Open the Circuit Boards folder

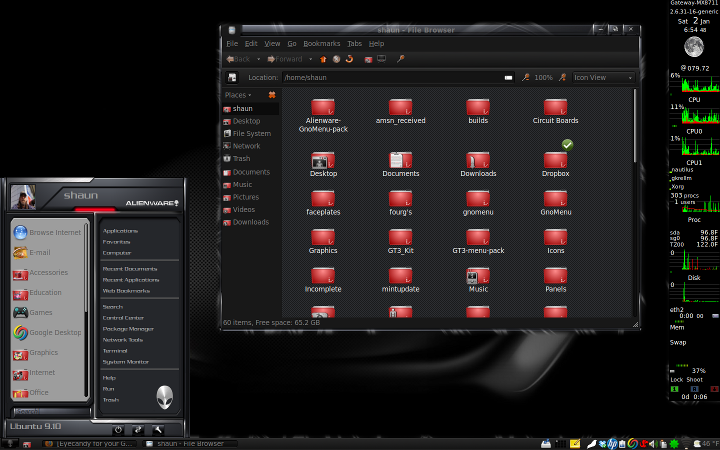(x=556, y=111)
